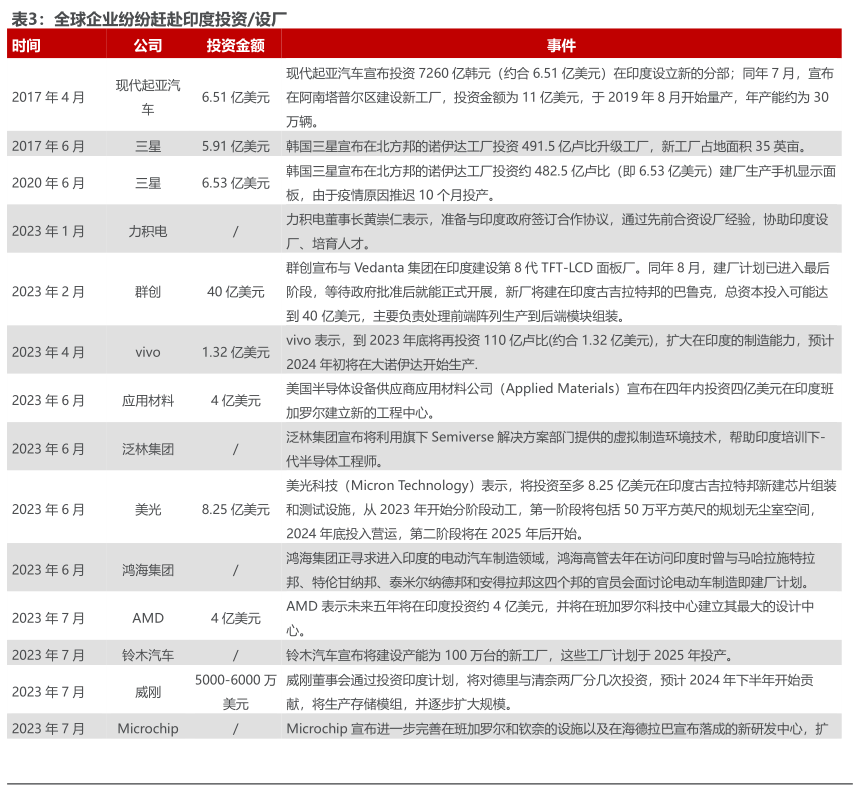Select the "vivo" company cell
The height and width of the screenshot is (792, 866).
pyautogui.click(x=148, y=352)
